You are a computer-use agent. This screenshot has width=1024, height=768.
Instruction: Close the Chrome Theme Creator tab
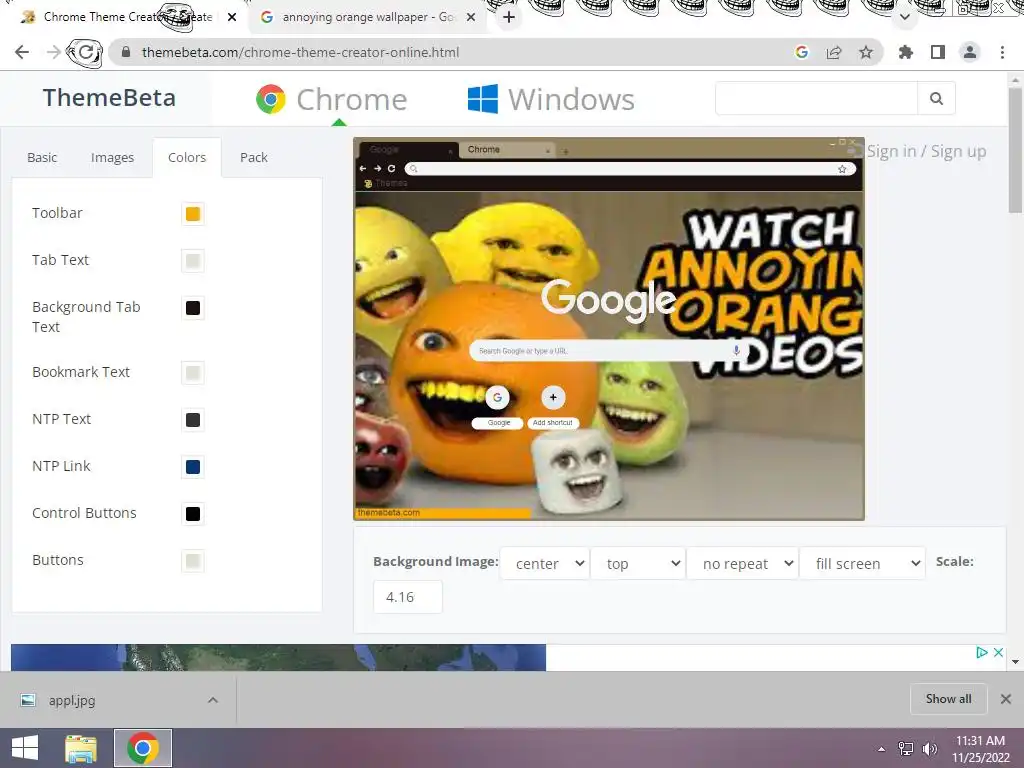(x=232, y=17)
